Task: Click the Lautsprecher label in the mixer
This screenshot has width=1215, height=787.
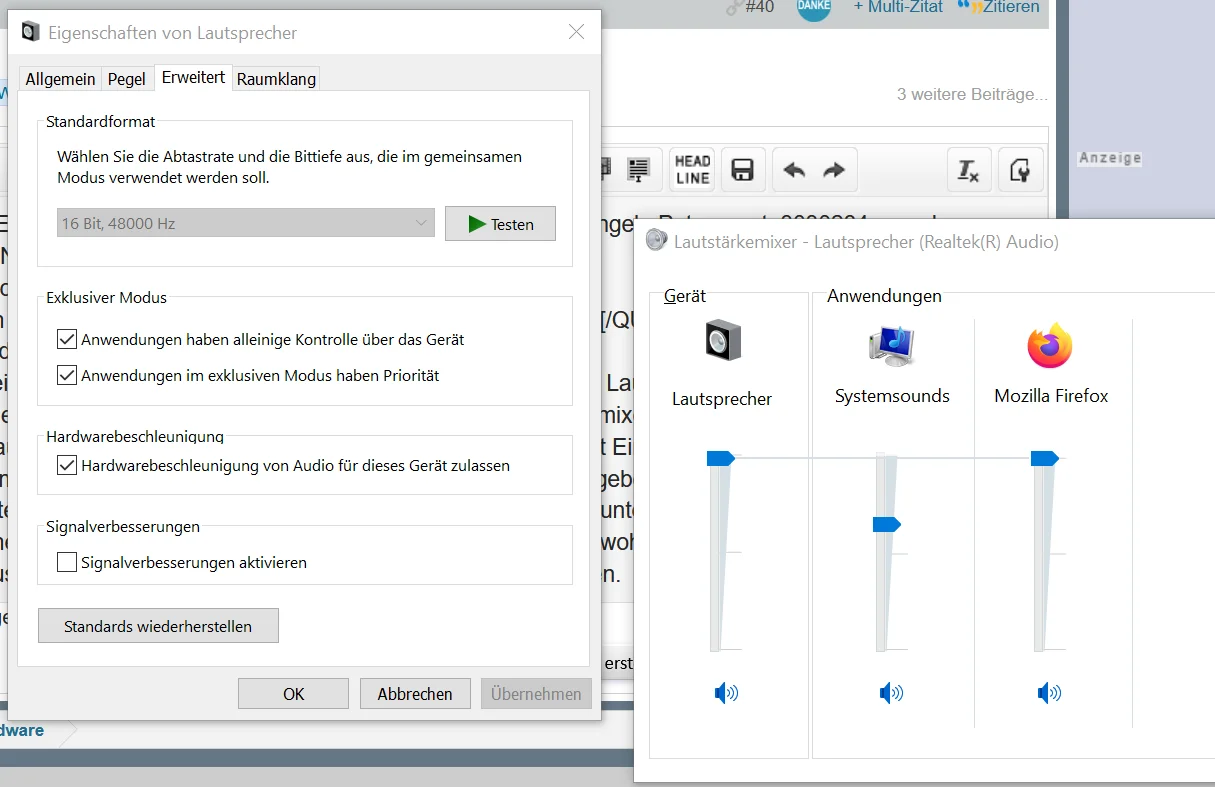Action: [722, 399]
